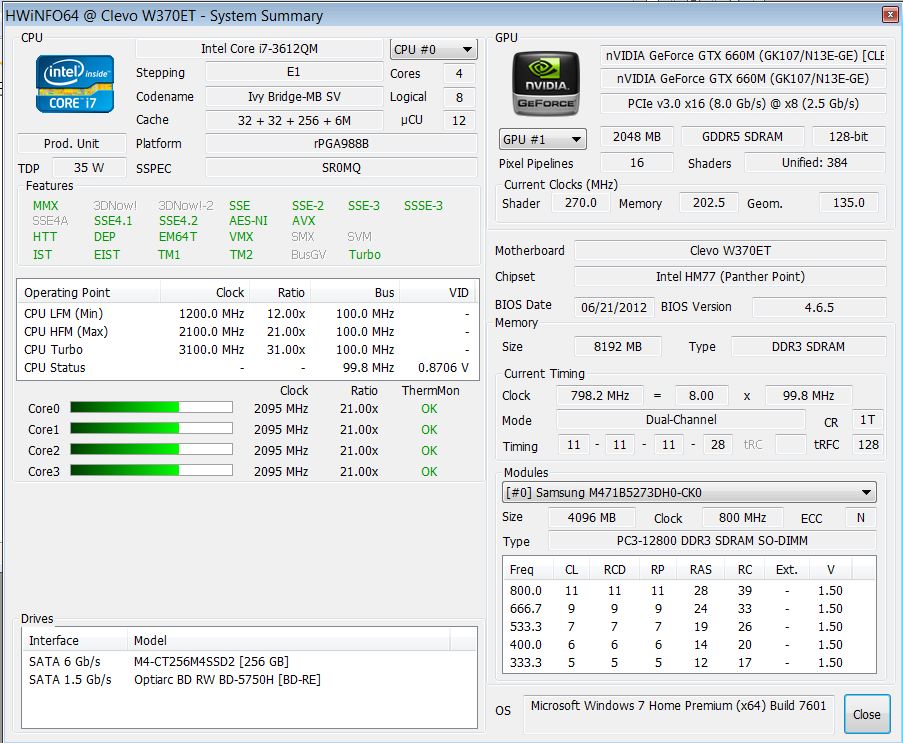
Task: Click the Core0 usage bar
Action: tap(151, 408)
